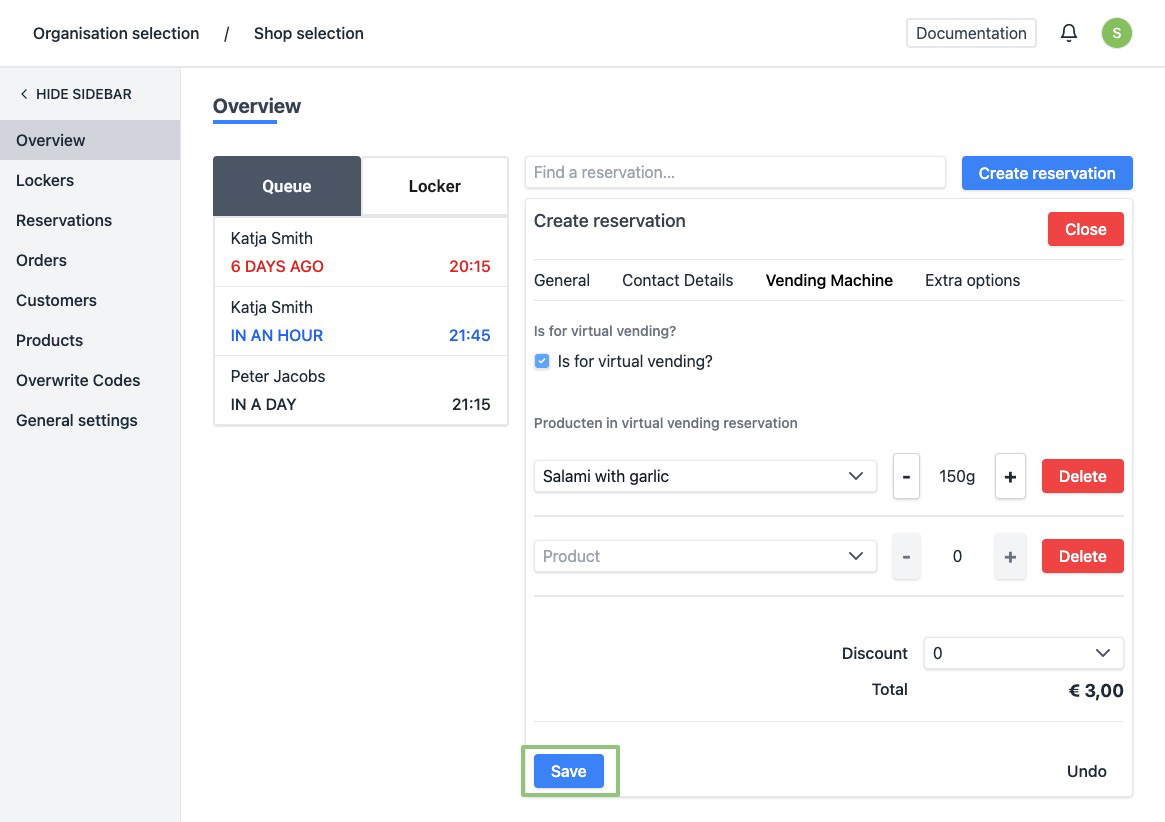This screenshot has width=1165, height=822.
Task: Decrease Salami with garlic quantity with minus
Action: (x=906, y=477)
